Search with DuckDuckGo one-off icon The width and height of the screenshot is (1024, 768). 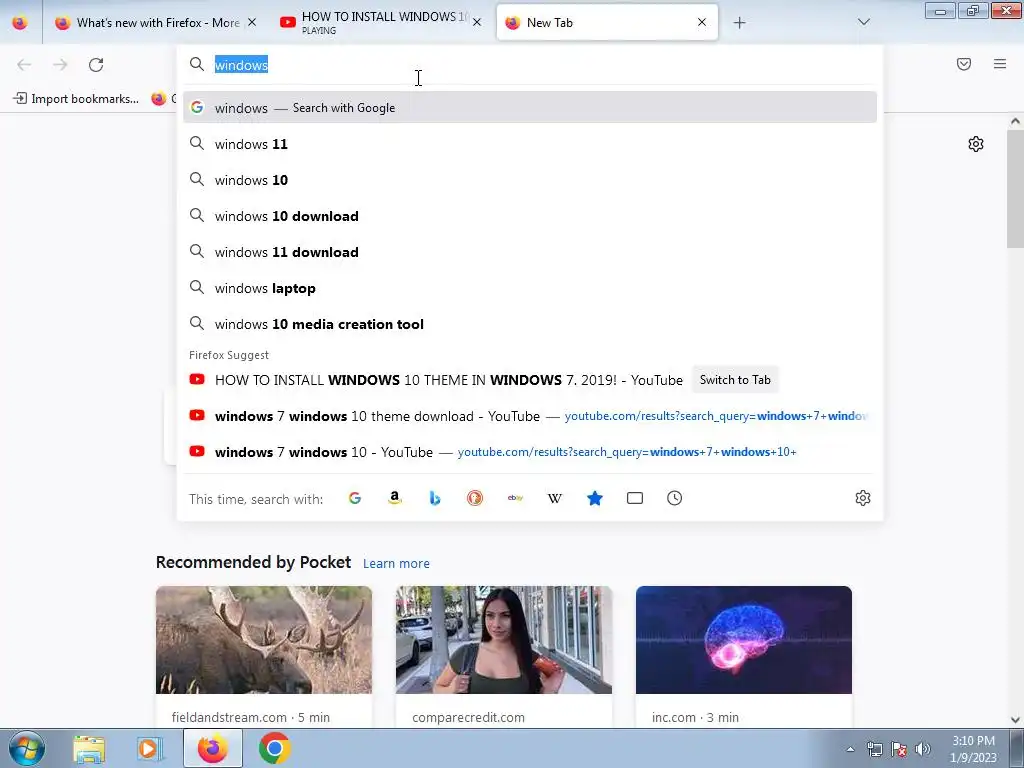475,498
